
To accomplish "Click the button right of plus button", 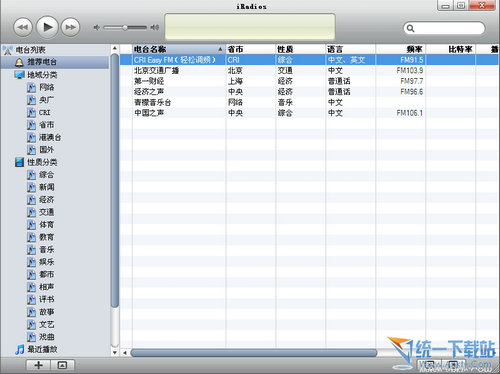I will tap(62, 365).
